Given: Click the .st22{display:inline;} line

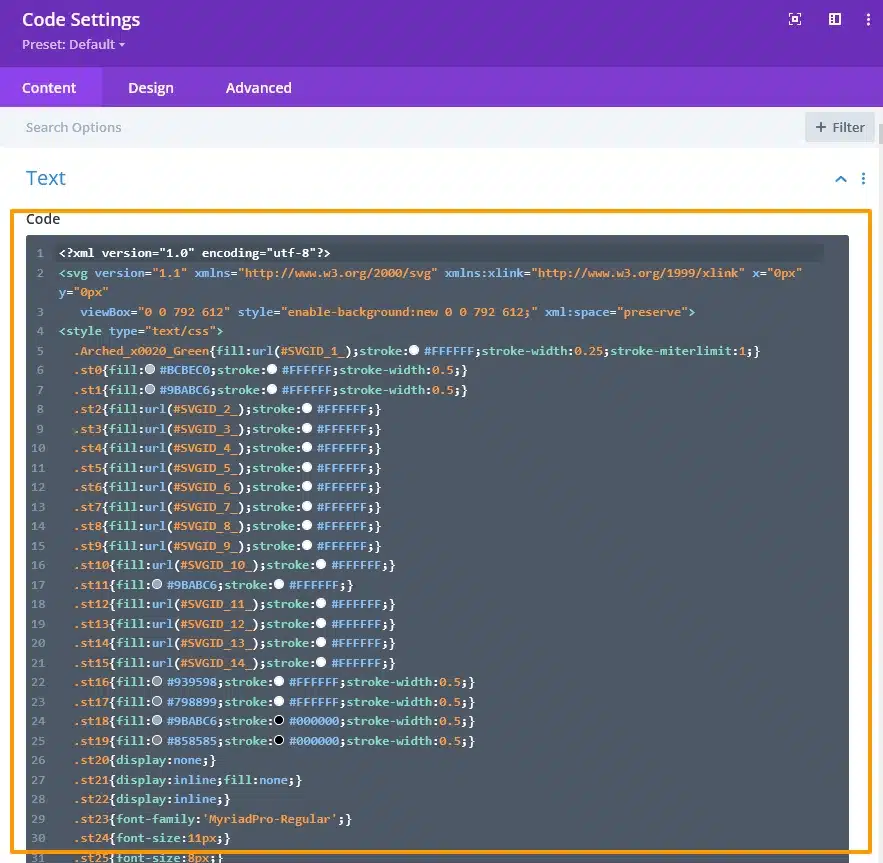Looking at the screenshot, I should point(152,799).
